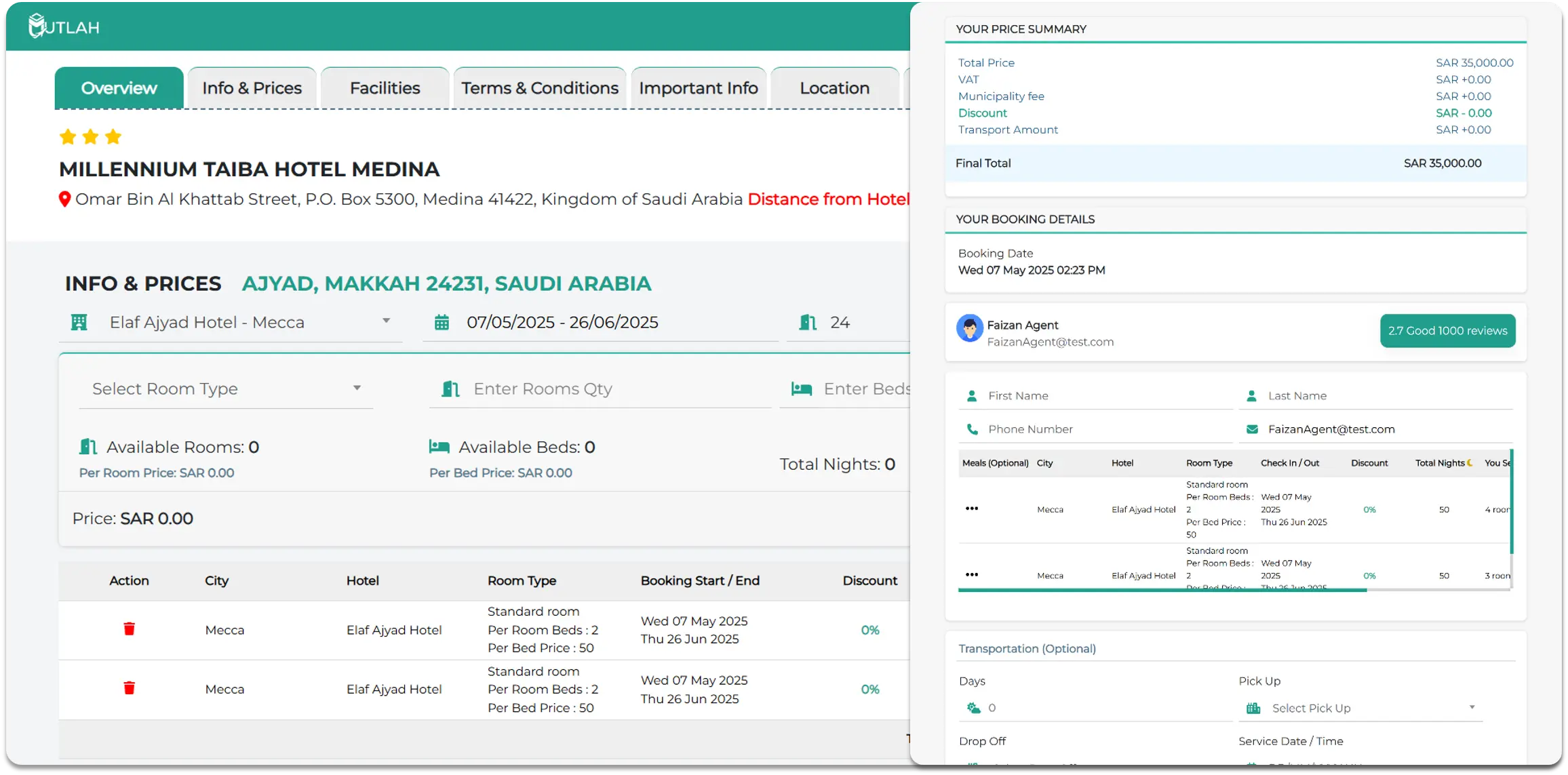Switch to the Location tab
Screen dimensions: 1568x775
(835, 88)
